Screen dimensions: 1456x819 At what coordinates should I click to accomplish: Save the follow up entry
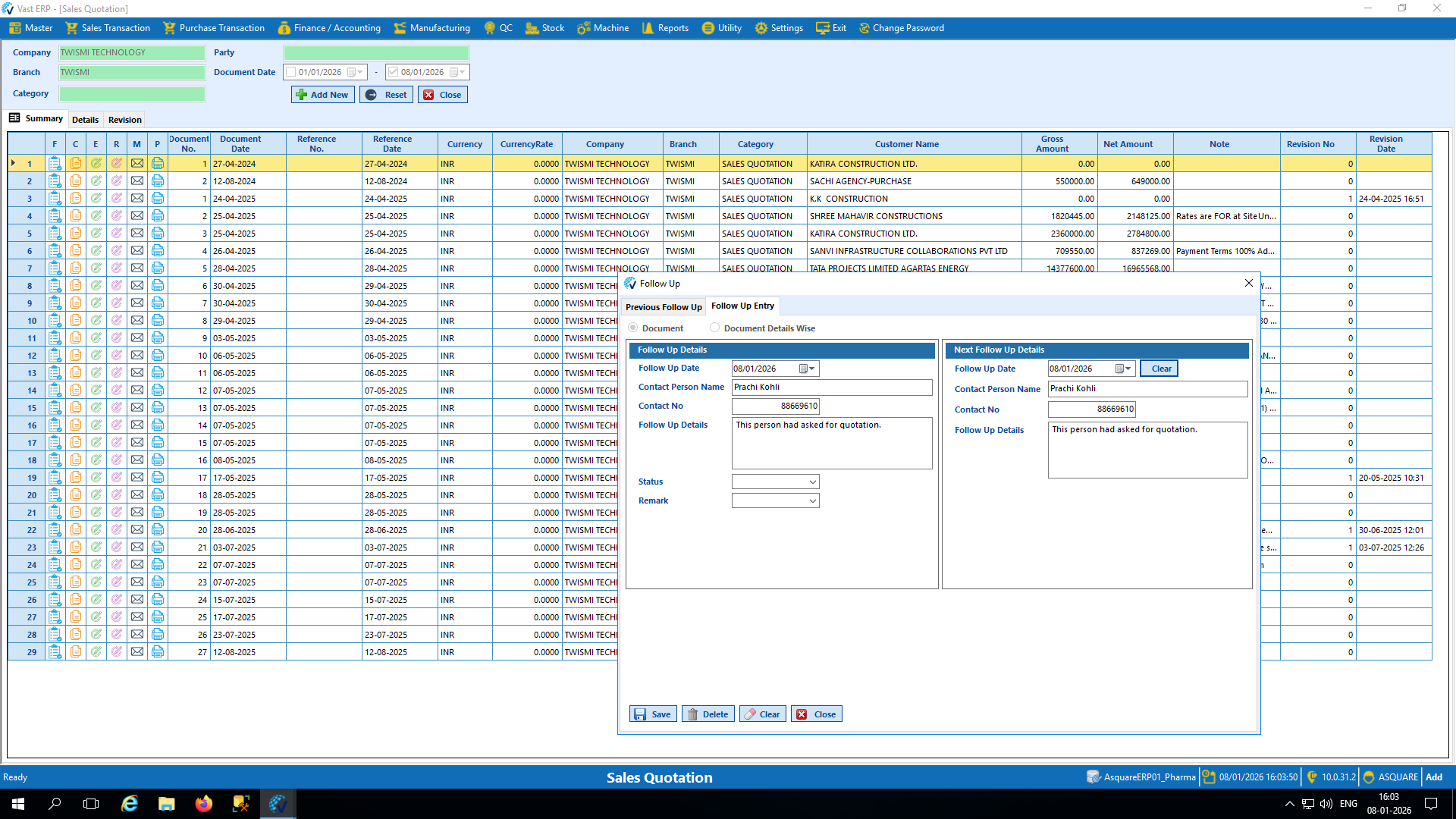click(x=653, y=714)
